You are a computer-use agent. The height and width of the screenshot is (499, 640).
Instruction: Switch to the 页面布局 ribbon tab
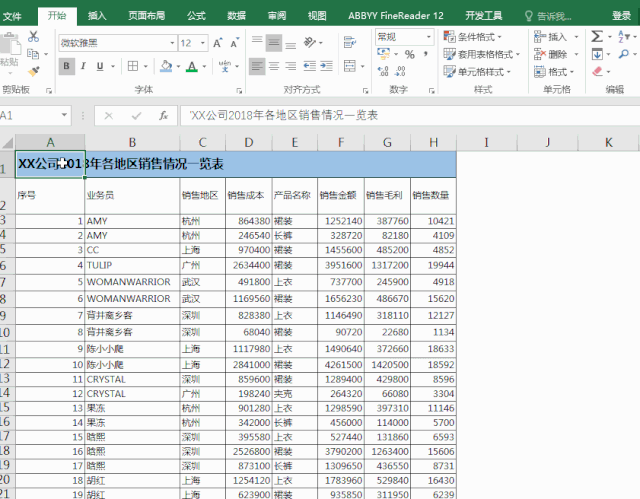(x=147, y=16)
